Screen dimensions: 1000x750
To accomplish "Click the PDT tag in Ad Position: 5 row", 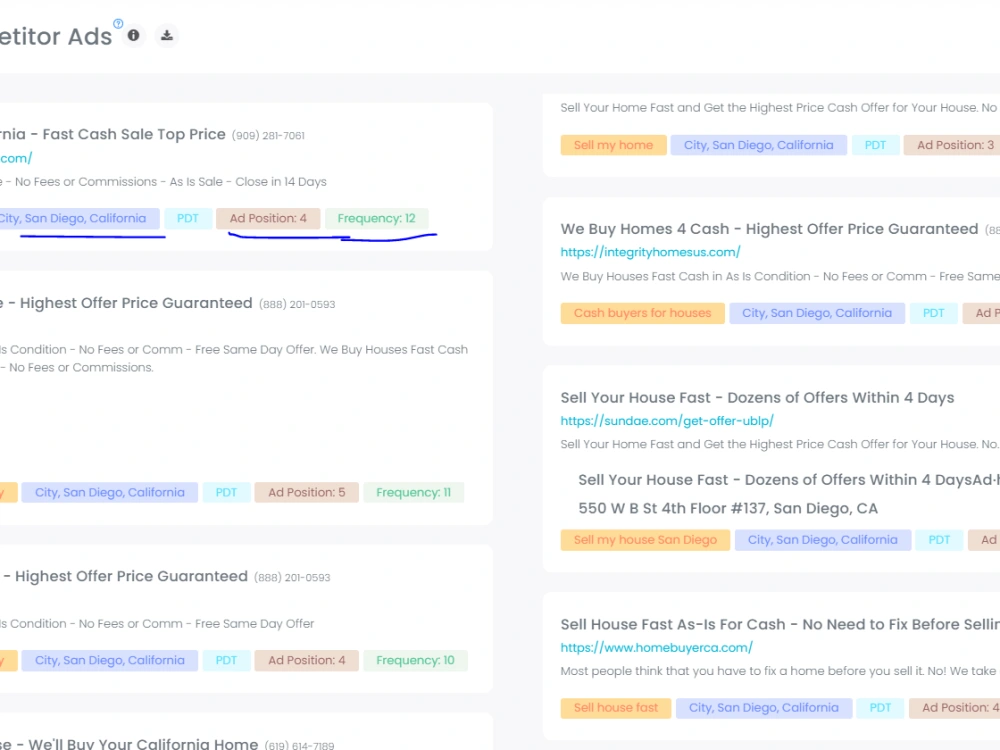I will click(x=226, y=492).
